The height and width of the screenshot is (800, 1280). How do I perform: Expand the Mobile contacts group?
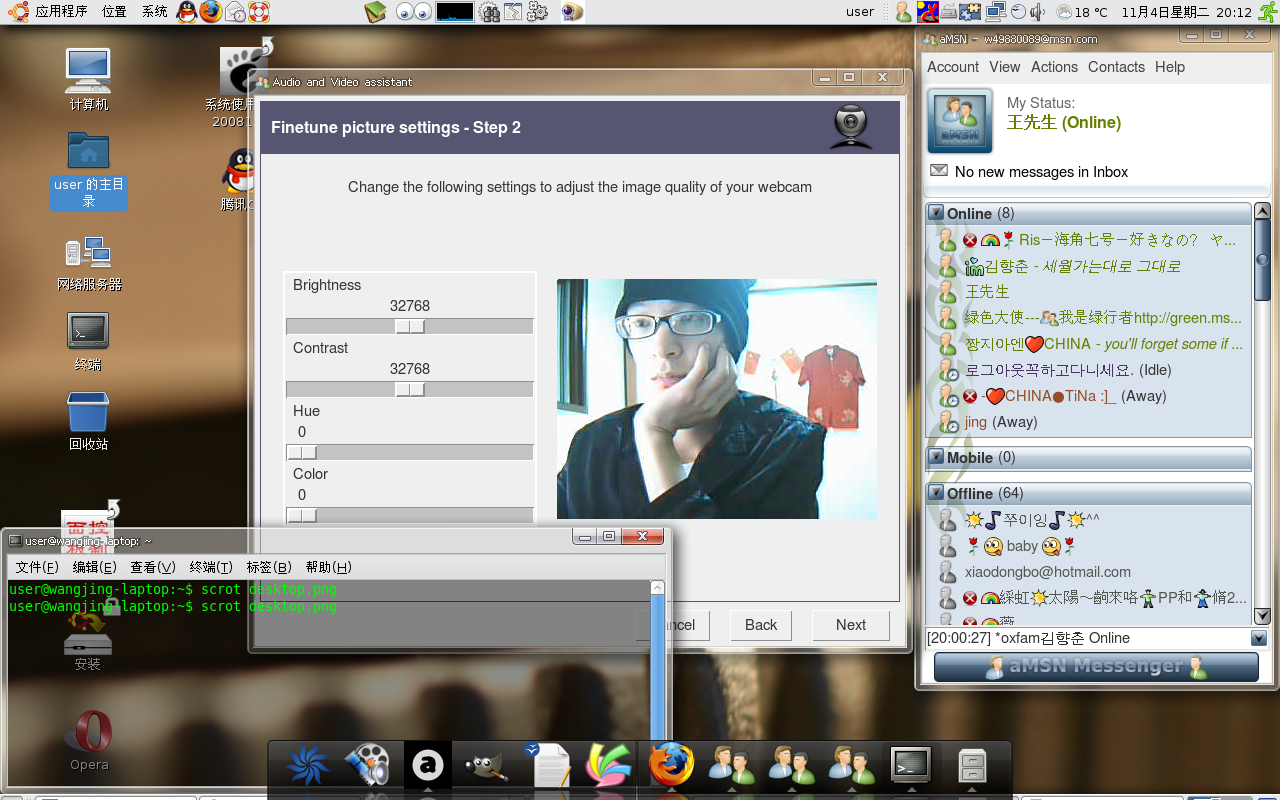coord(936,457)
